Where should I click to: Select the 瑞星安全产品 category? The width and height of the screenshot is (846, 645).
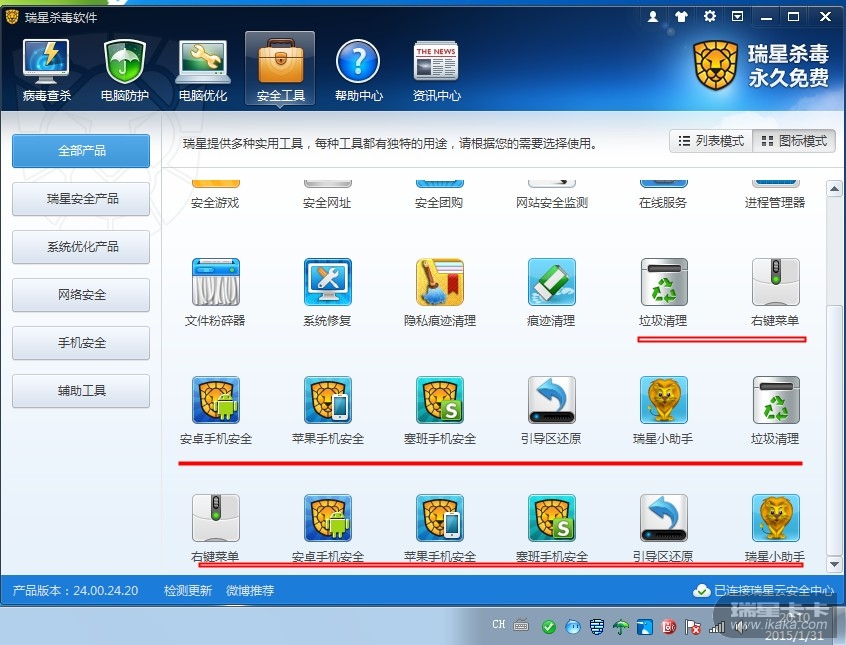tap(81, 199)
